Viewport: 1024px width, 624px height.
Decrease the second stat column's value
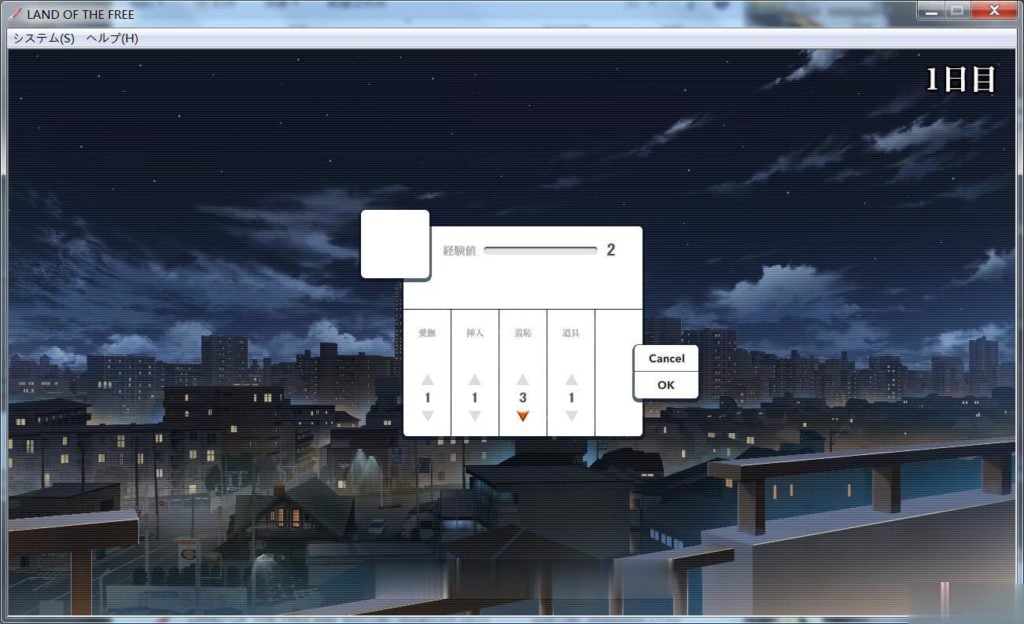click(x=475, y=416)
